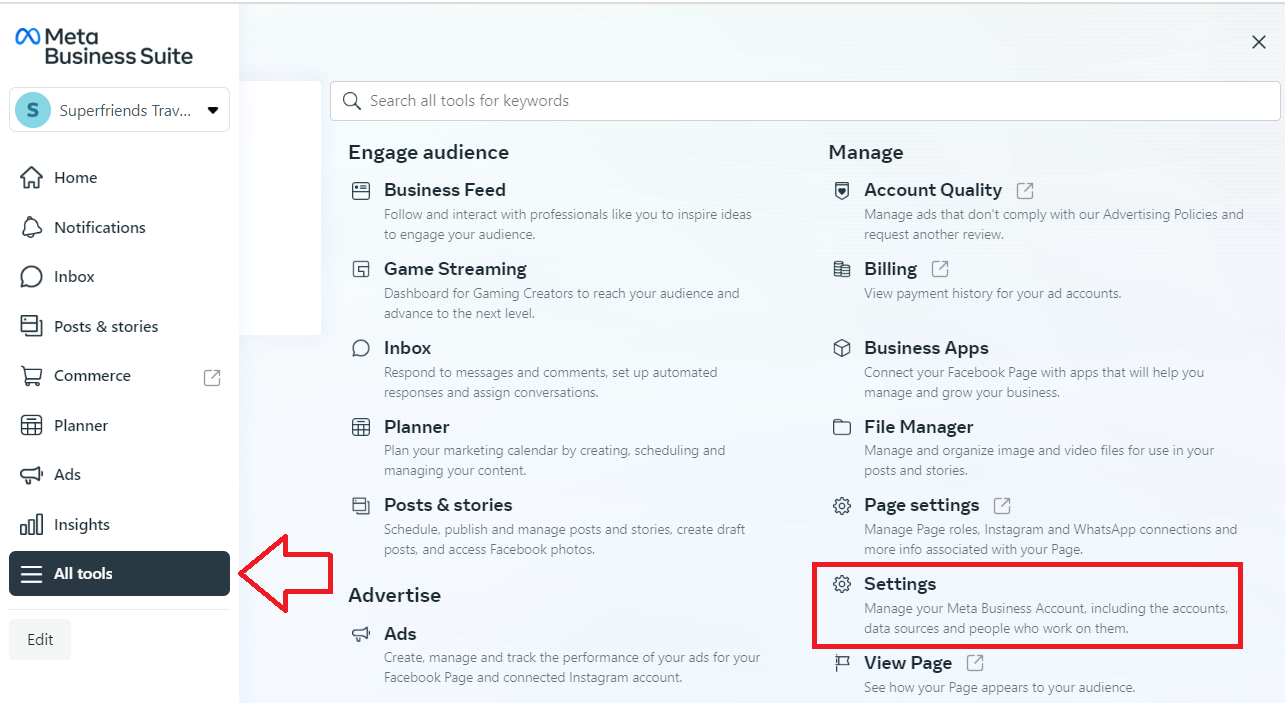Click the Commerce shopping cart icon
The image size is (1285, 703).
[32, 376]
